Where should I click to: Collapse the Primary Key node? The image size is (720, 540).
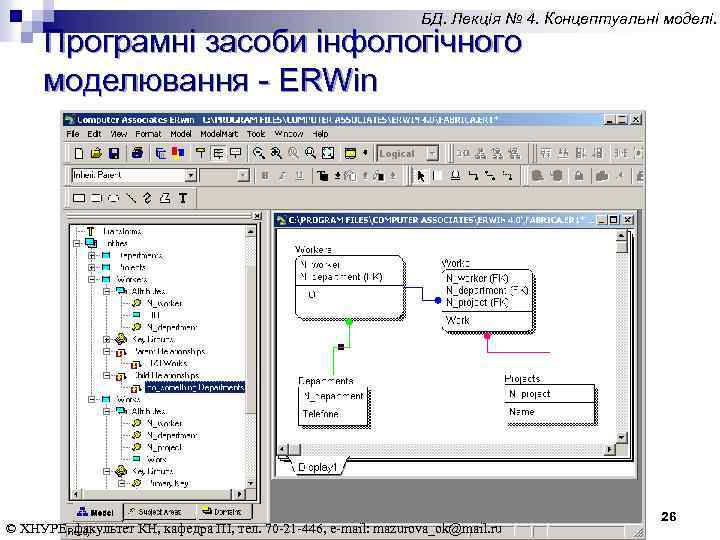click(122, 484)
